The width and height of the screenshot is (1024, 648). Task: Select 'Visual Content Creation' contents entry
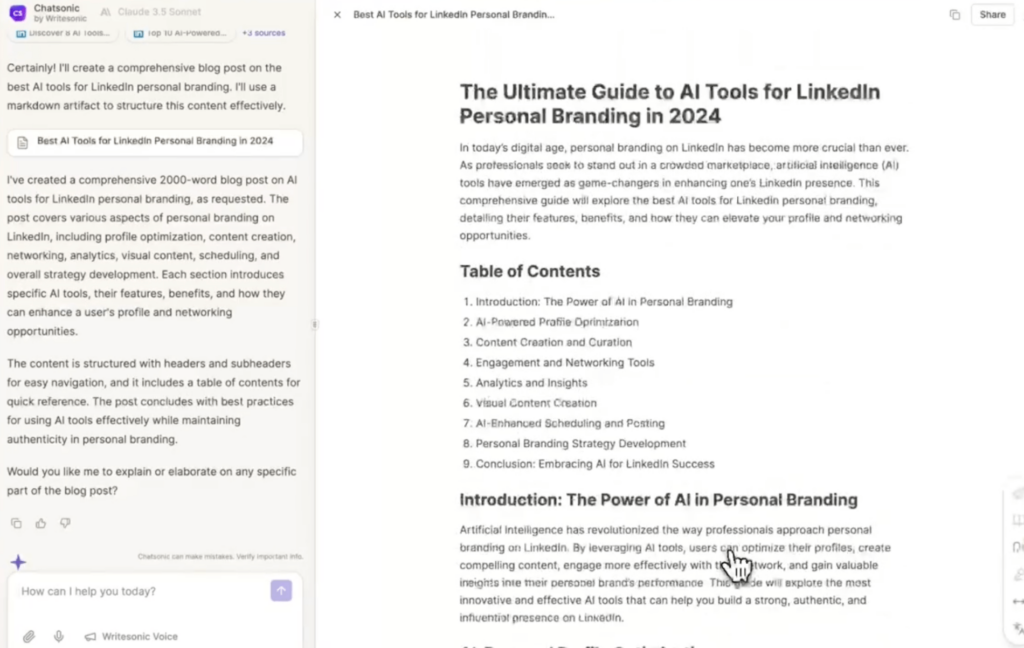[536, 403]
